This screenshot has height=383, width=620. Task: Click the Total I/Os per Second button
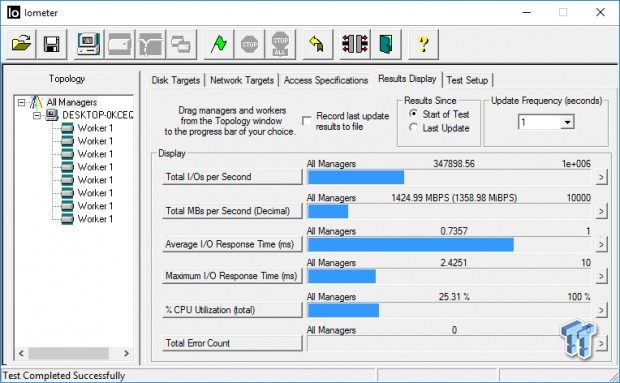232,177
